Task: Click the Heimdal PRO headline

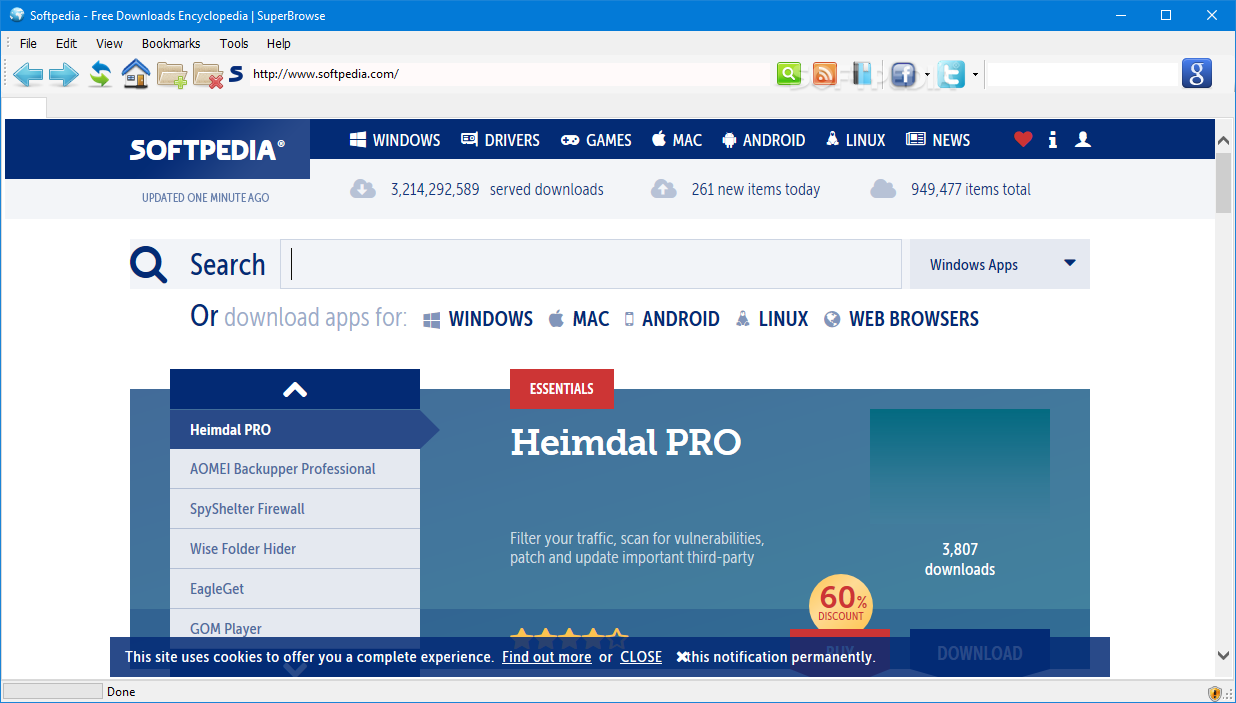Action: coord(626,442)
